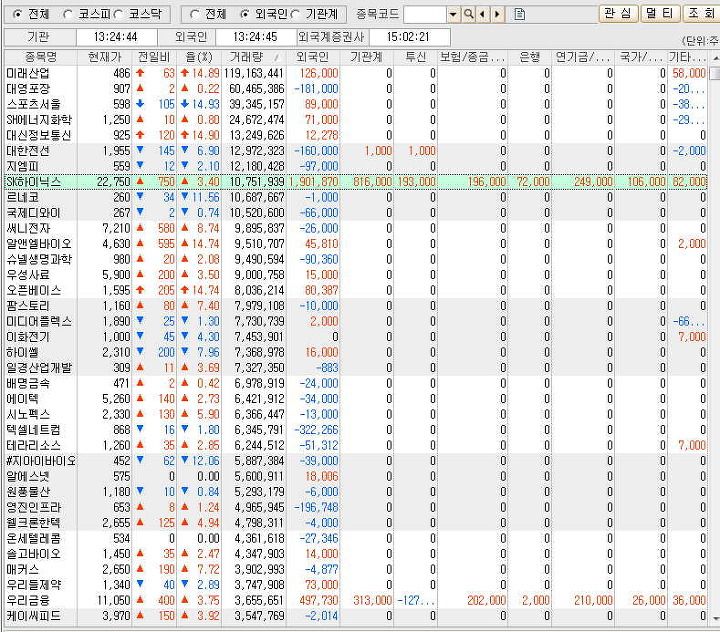Click scrollbar up arrow of table
Viewport: 720px width, 632px height.
coord(714,58)
